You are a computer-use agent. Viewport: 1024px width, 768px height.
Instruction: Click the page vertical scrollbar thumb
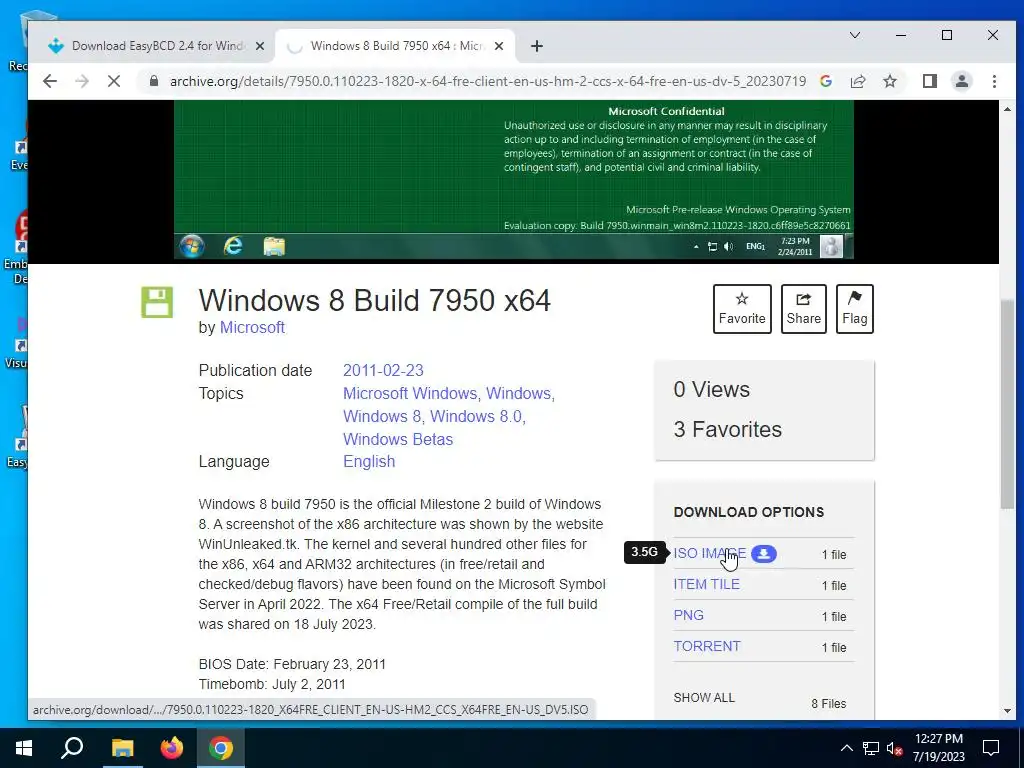pos(1007,404)
